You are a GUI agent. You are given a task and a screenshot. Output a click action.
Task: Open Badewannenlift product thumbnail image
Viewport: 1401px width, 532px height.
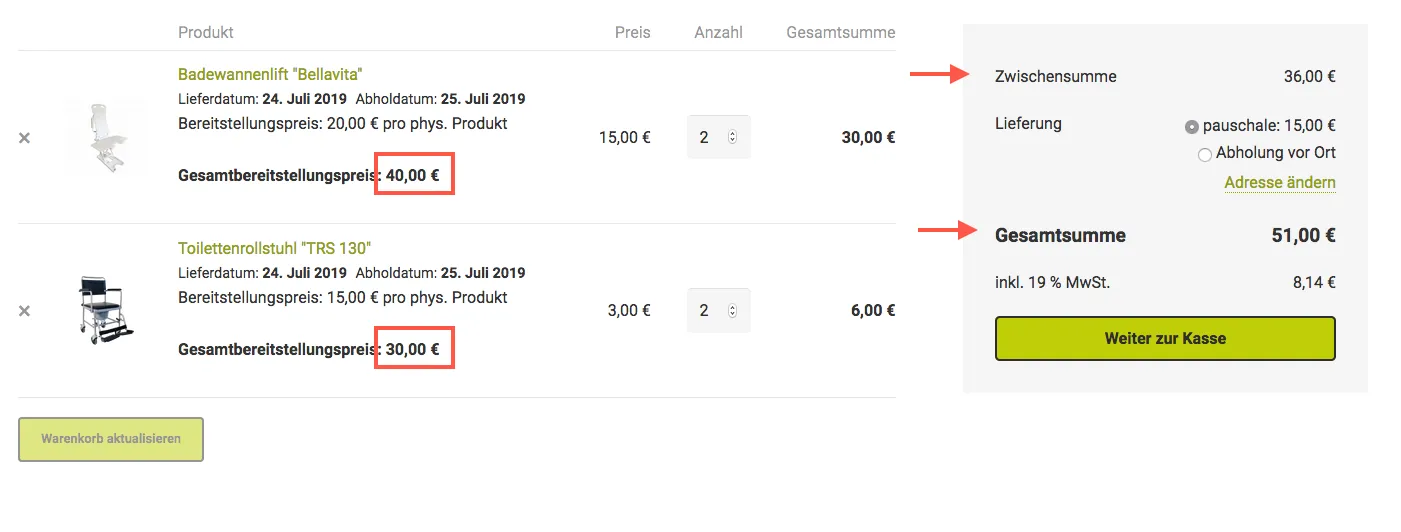pyautogui.click(x=106, y=138)
